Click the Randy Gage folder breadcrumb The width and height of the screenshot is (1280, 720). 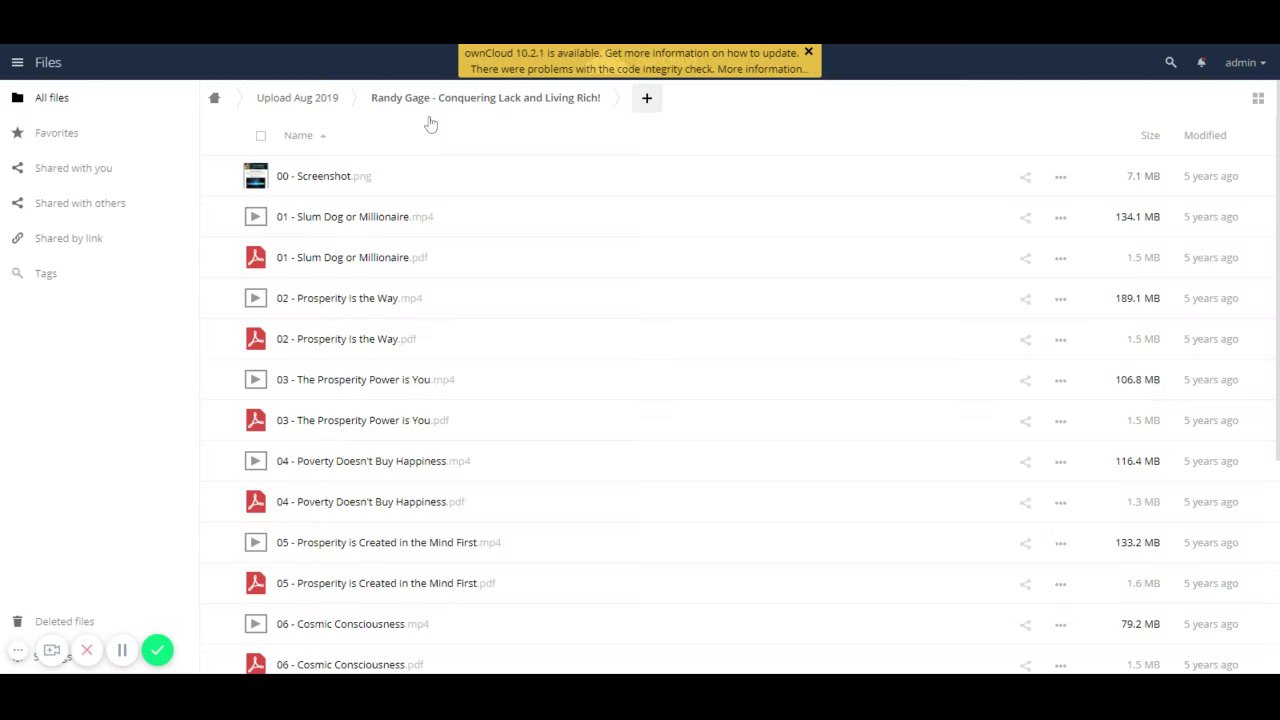pyautogui.click(x=485, y=98)
